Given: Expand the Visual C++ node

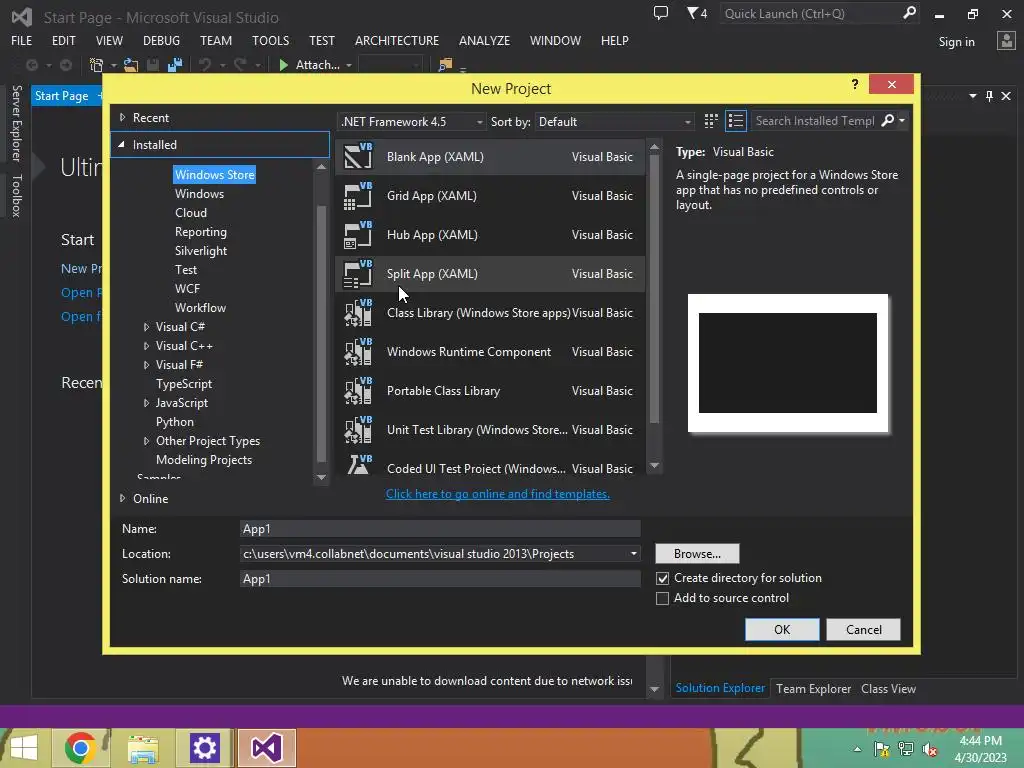Looking at the screenshot, I should (x=146, y=346).
